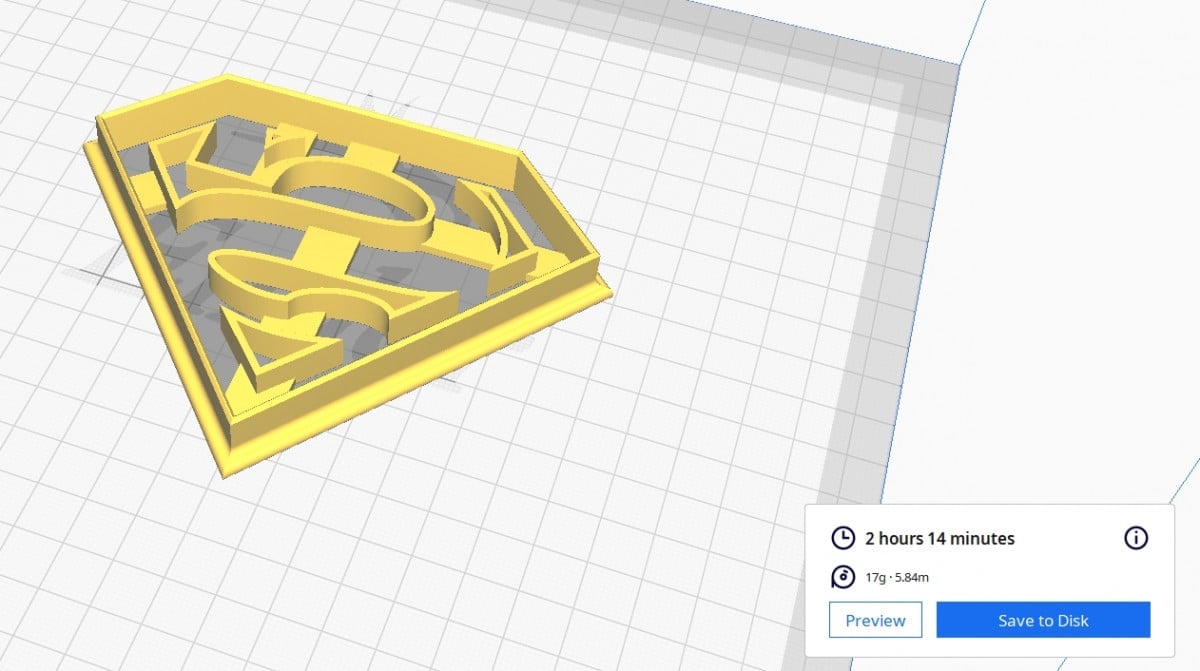Viewport: 1200px width, 671px height.
Task: Open the print info details icon
Action: pyautogui.click(x=1136, y=538)
